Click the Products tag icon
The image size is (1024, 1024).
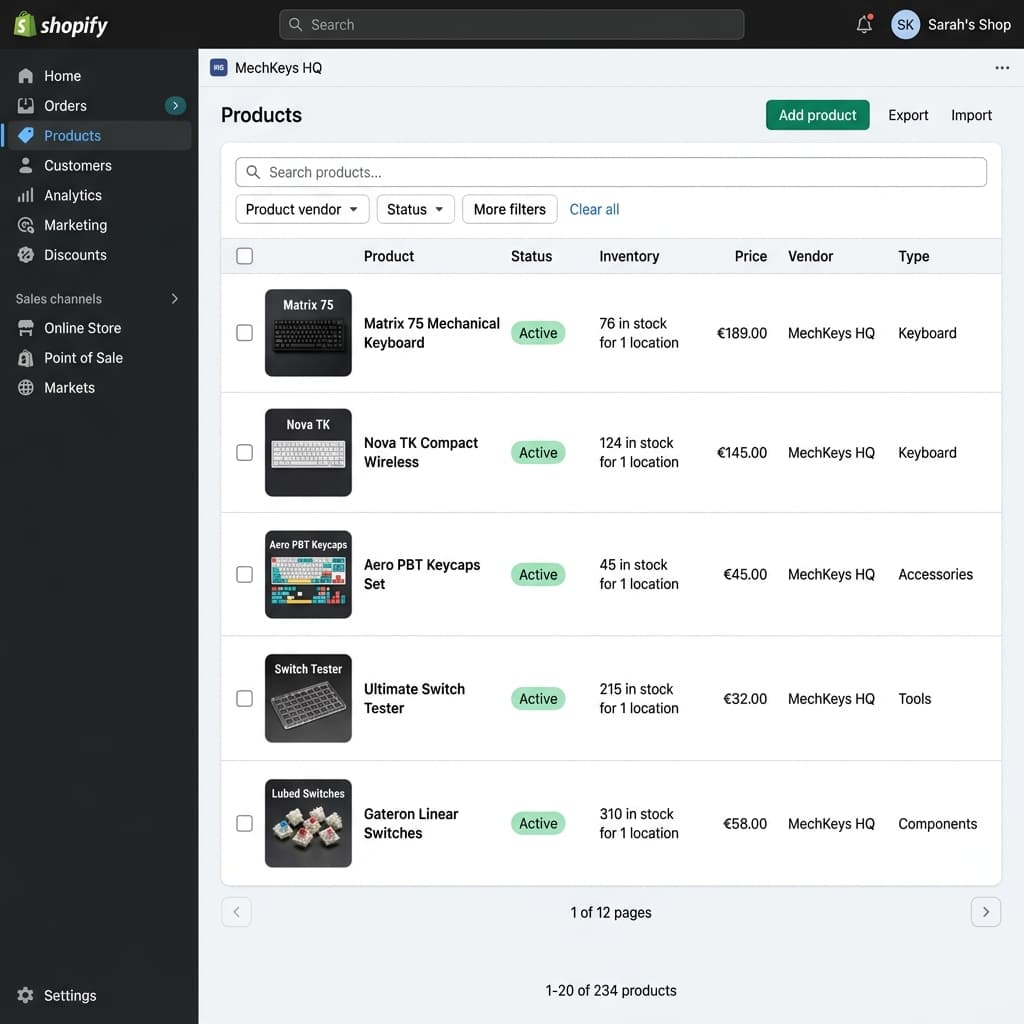pyautogui.click(x=25, y=136)
